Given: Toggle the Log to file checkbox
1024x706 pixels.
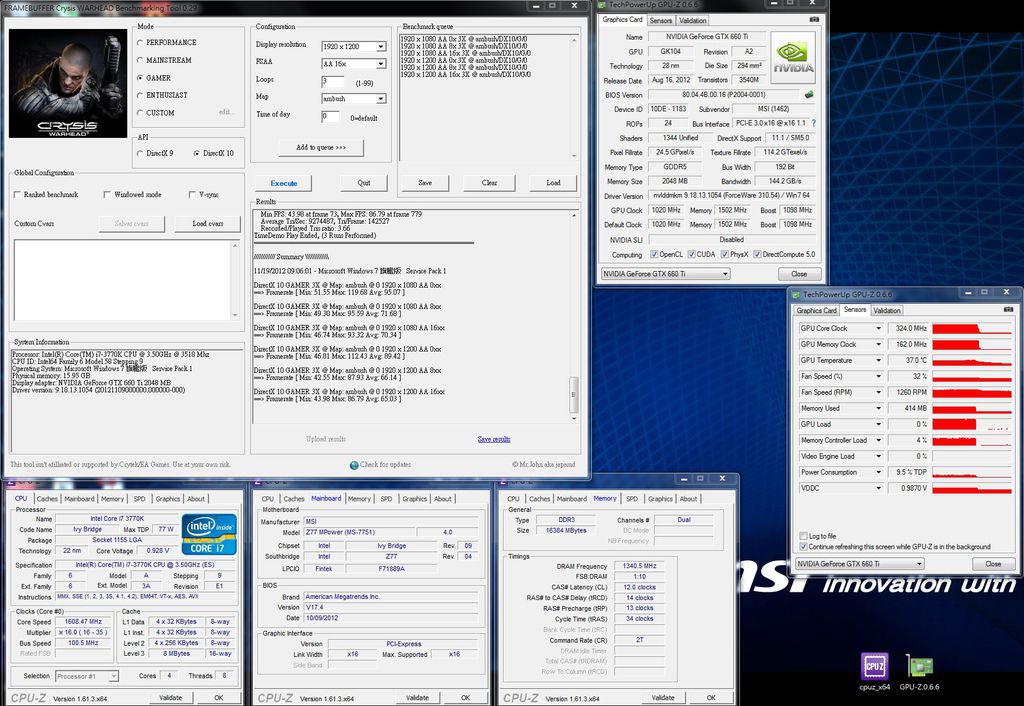Looking at the screenshot, I should (803, 536).
